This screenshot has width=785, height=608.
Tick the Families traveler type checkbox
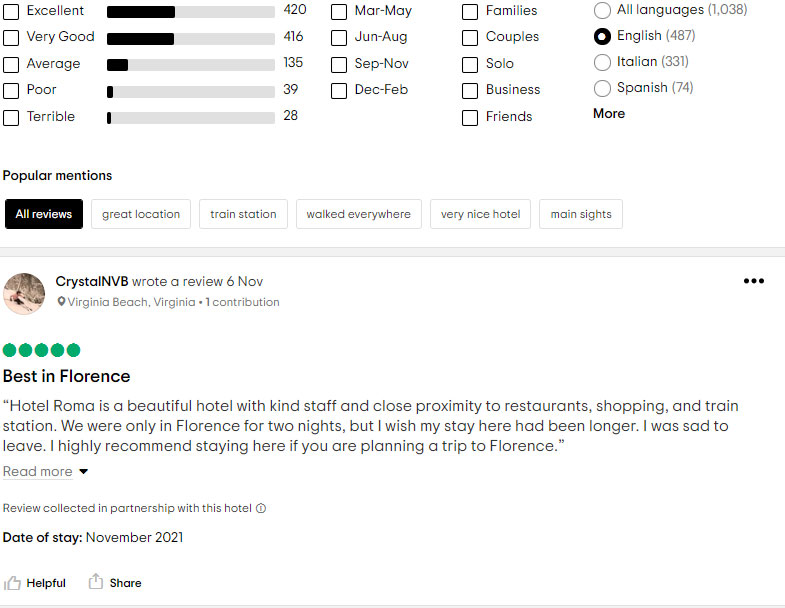click(x=470, y=12)
